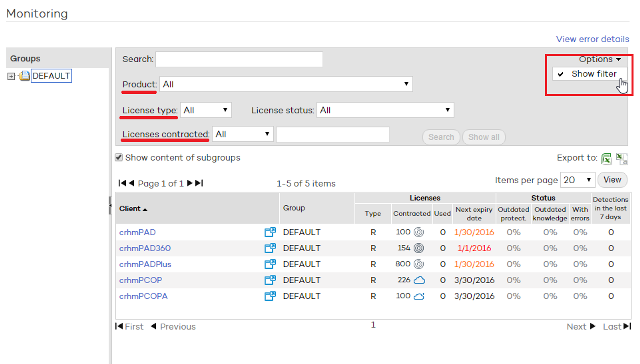Click page number 1 in bottom pager
The width and height of the screenshot is (640, 364).
373,325
